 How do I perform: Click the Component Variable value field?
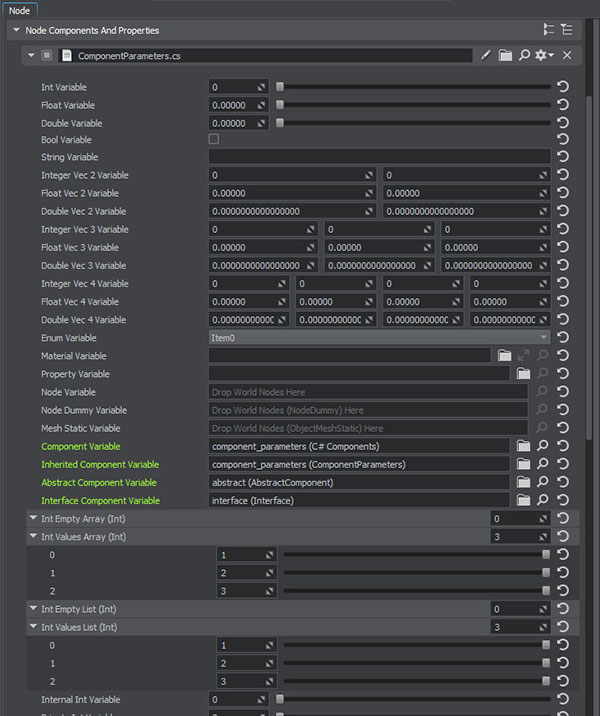pos(359,446)
